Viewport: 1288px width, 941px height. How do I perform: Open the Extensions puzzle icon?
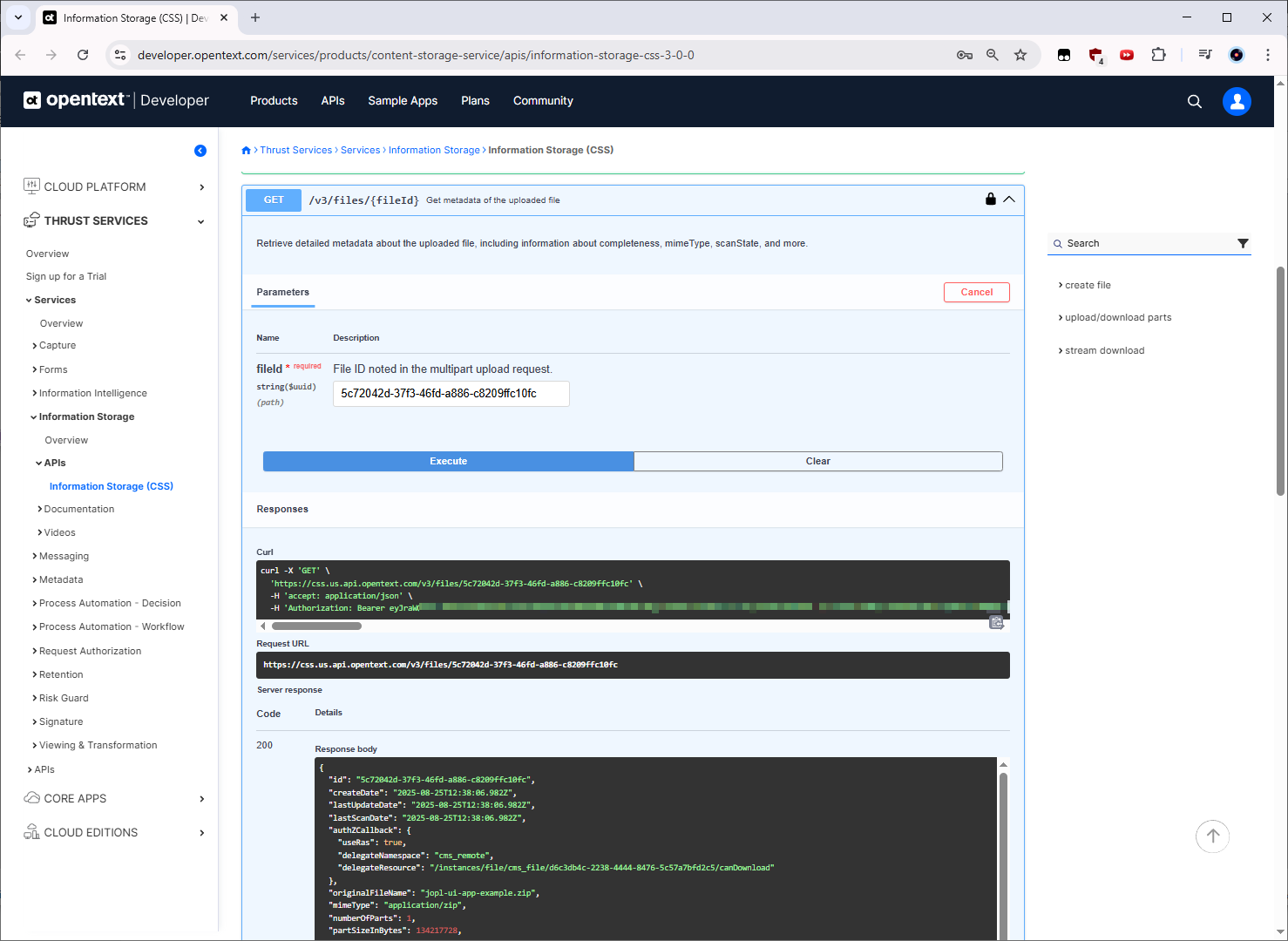pyautogui.click(x=1158, y=55)
